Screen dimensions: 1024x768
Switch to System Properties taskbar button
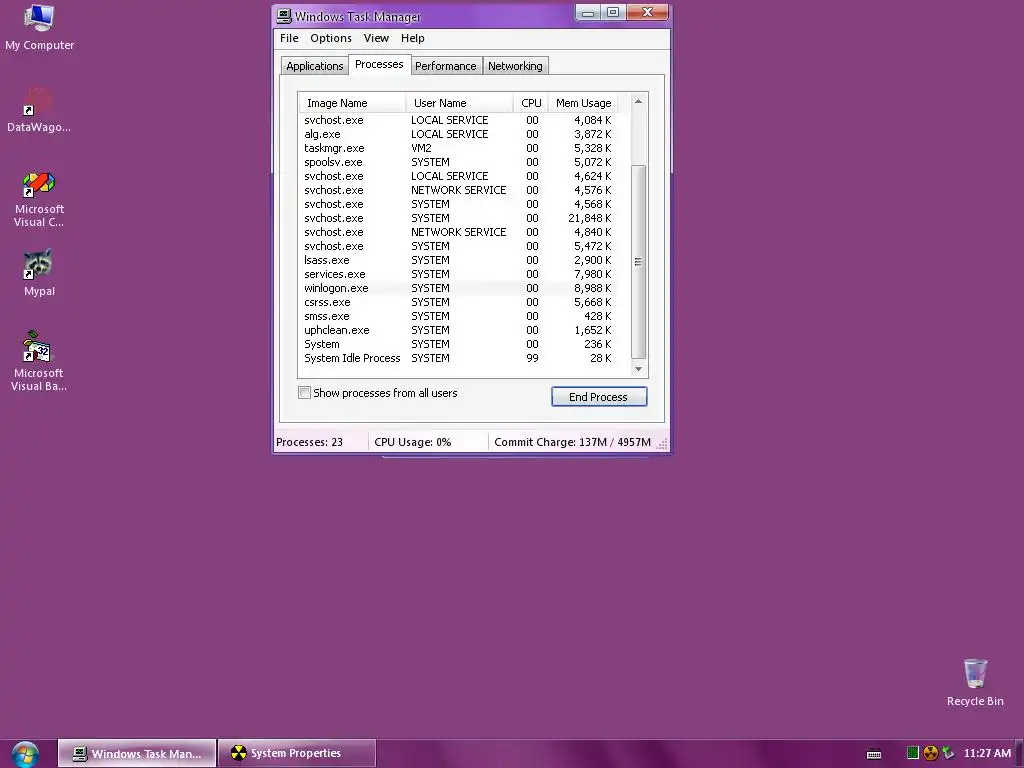coord(296,754)
